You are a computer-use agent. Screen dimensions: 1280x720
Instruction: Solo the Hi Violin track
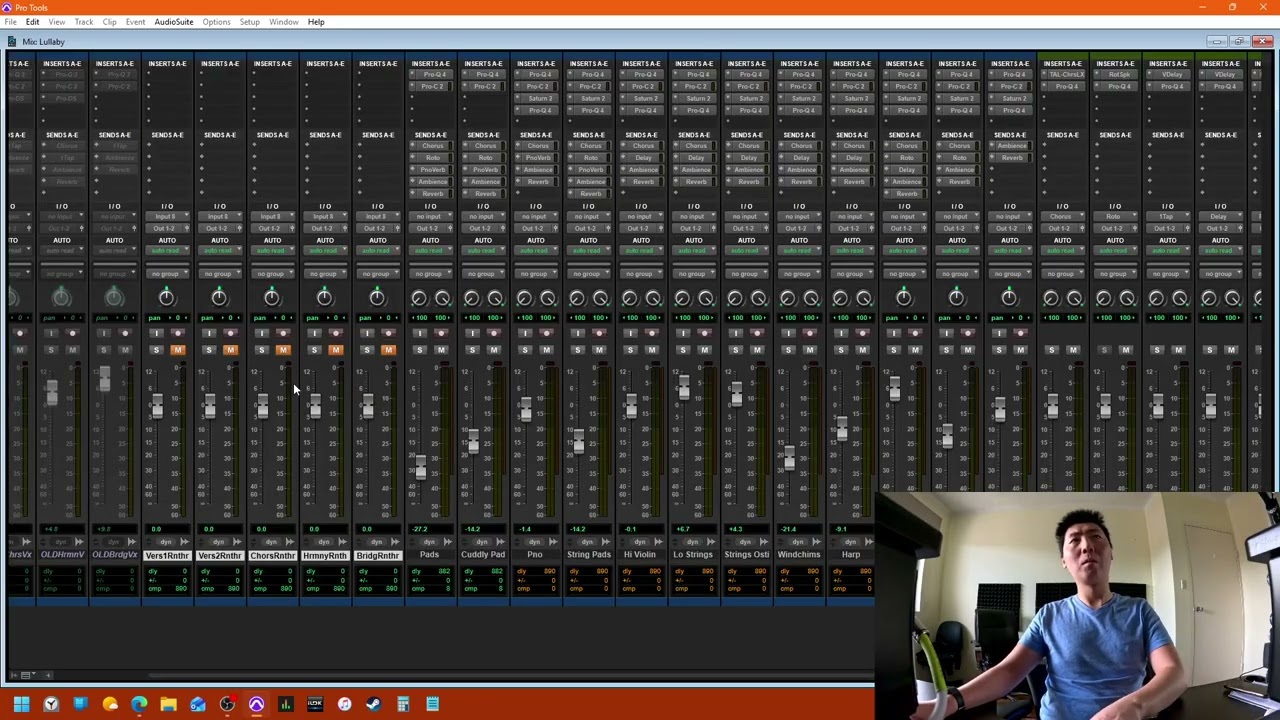coord(630,350)
